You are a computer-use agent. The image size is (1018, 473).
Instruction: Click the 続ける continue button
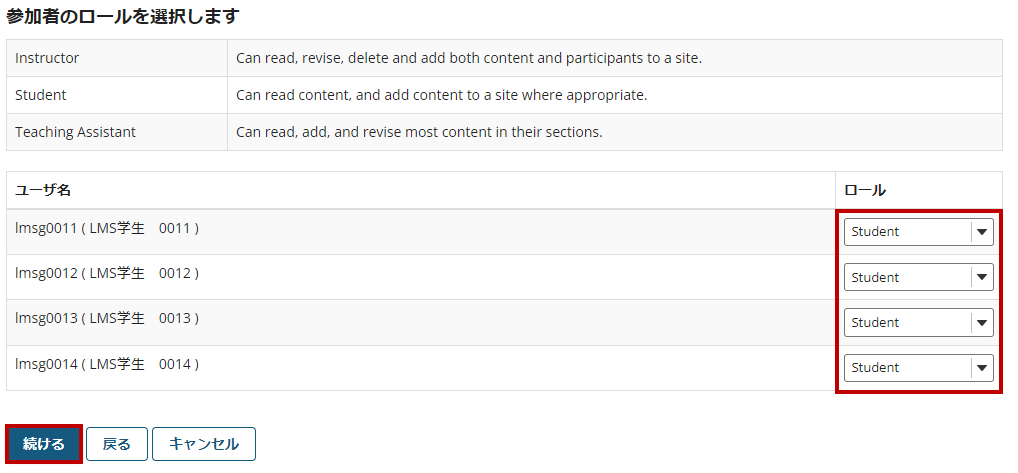click(x=44, y=444)
